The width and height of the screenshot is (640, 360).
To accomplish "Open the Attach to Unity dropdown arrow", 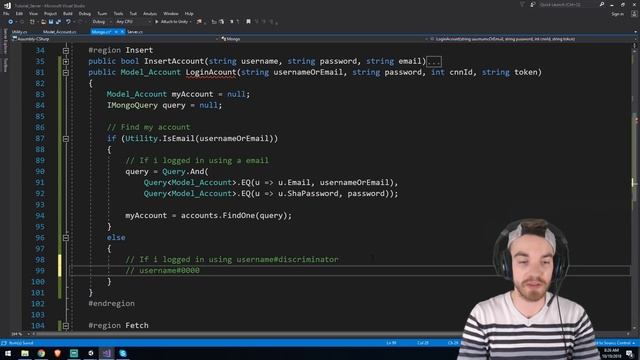I will click(191, 22).
